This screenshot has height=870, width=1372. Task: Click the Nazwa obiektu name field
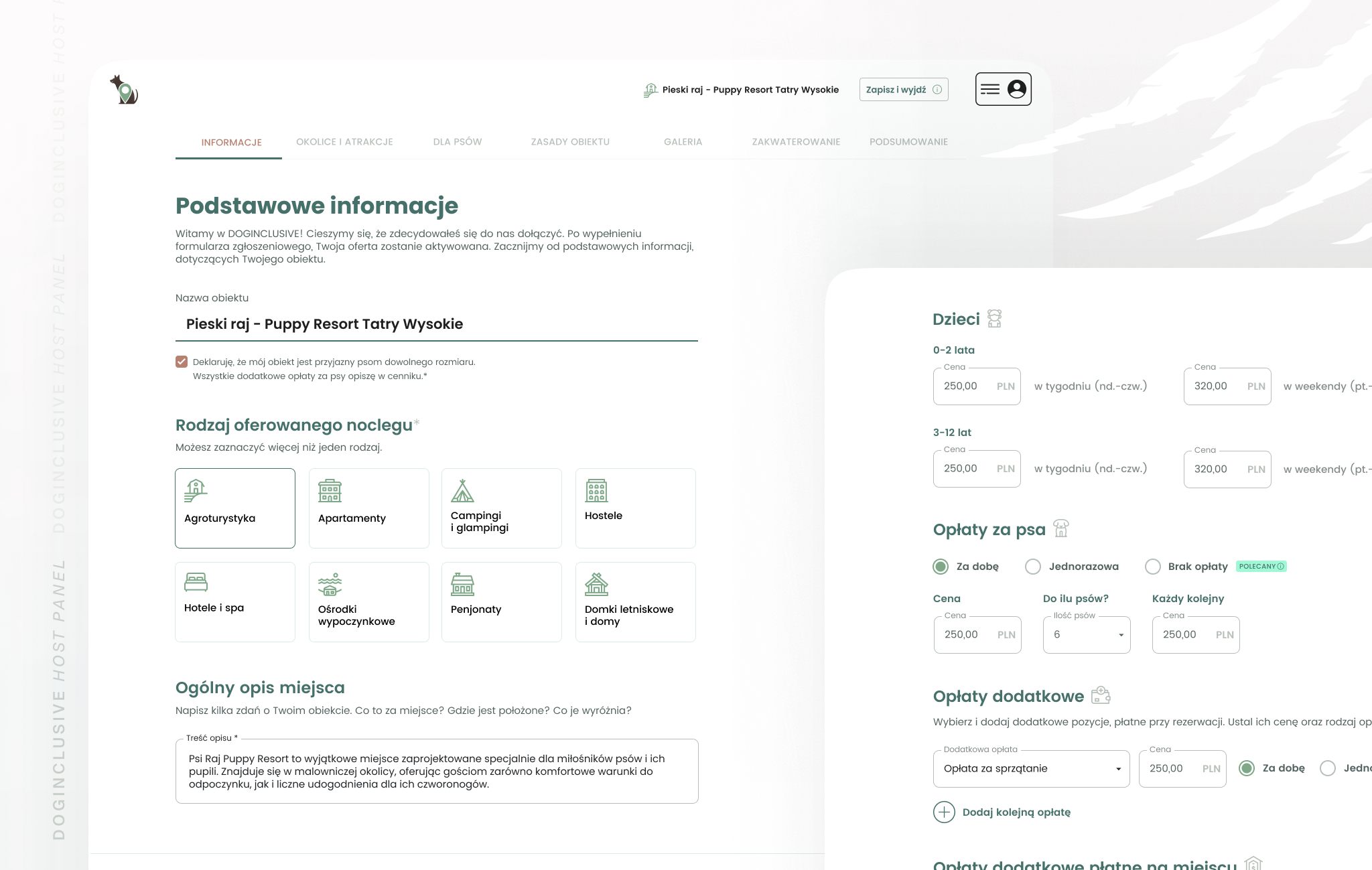[x=436, y=324]
